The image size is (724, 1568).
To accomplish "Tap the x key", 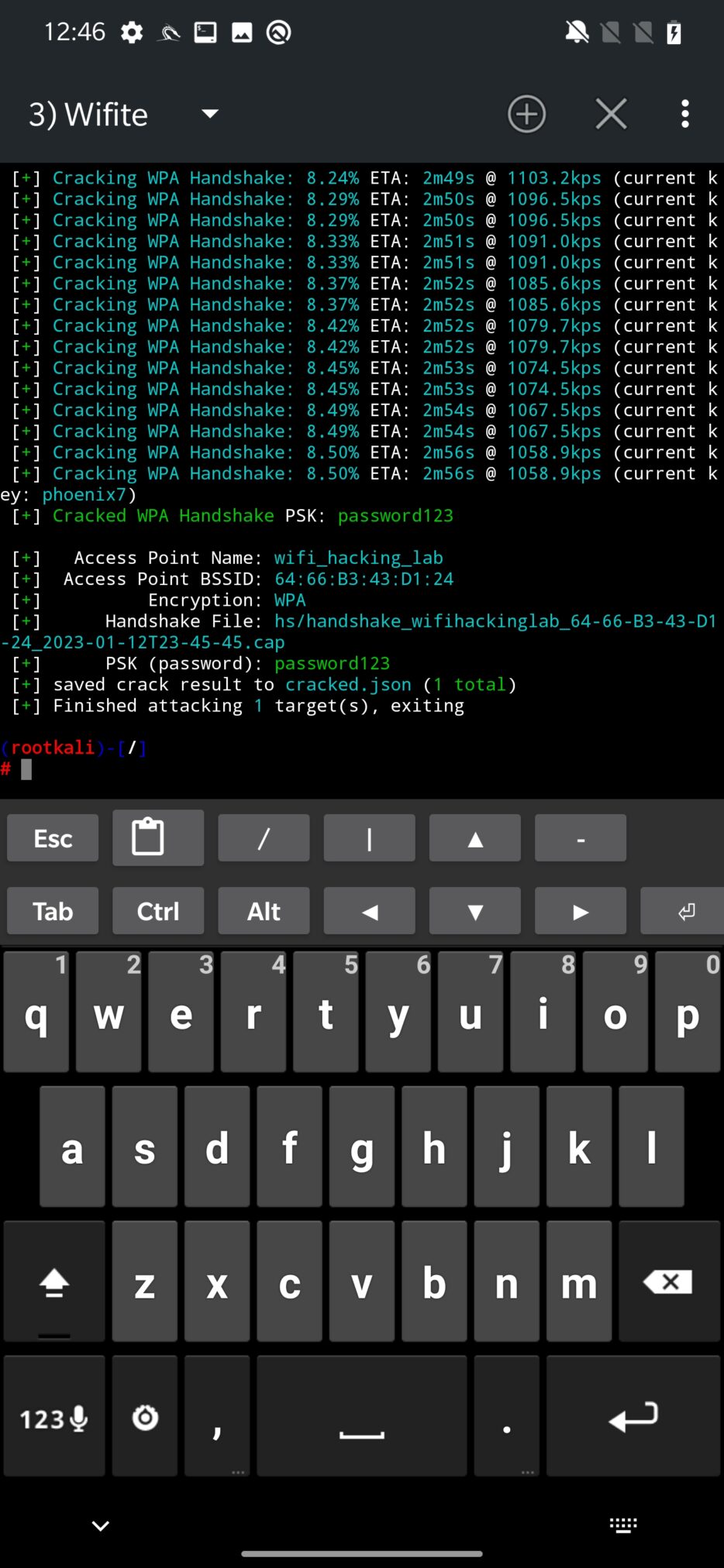I will pos(217,1281).
